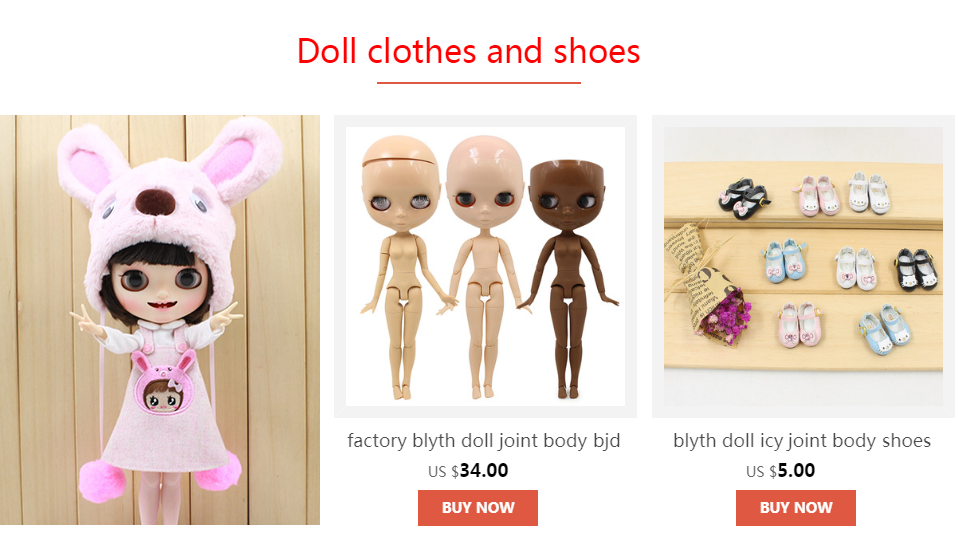The image size is (958, 537).
Task: Click the blue shoes in the bottom row
Action: point(885,331)
